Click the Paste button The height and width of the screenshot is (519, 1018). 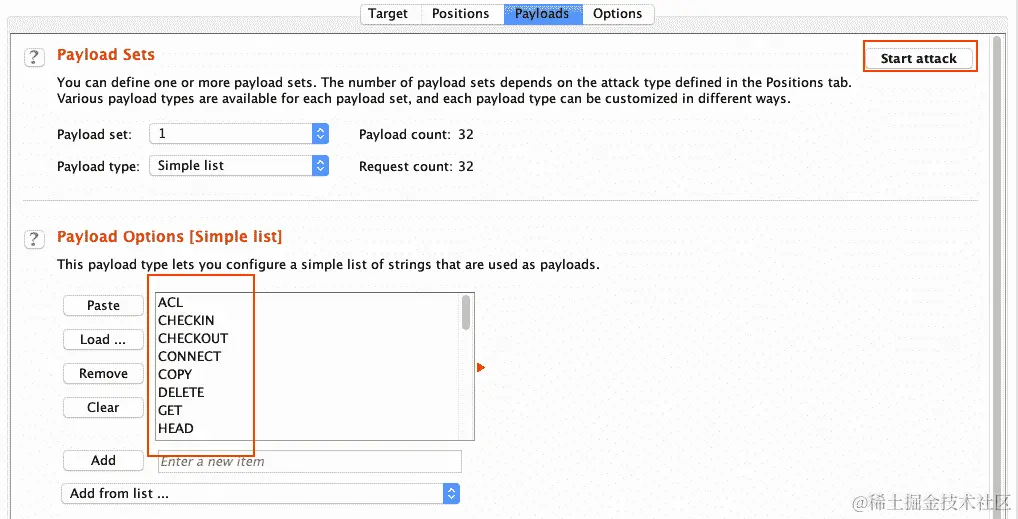tap(103, 305)
